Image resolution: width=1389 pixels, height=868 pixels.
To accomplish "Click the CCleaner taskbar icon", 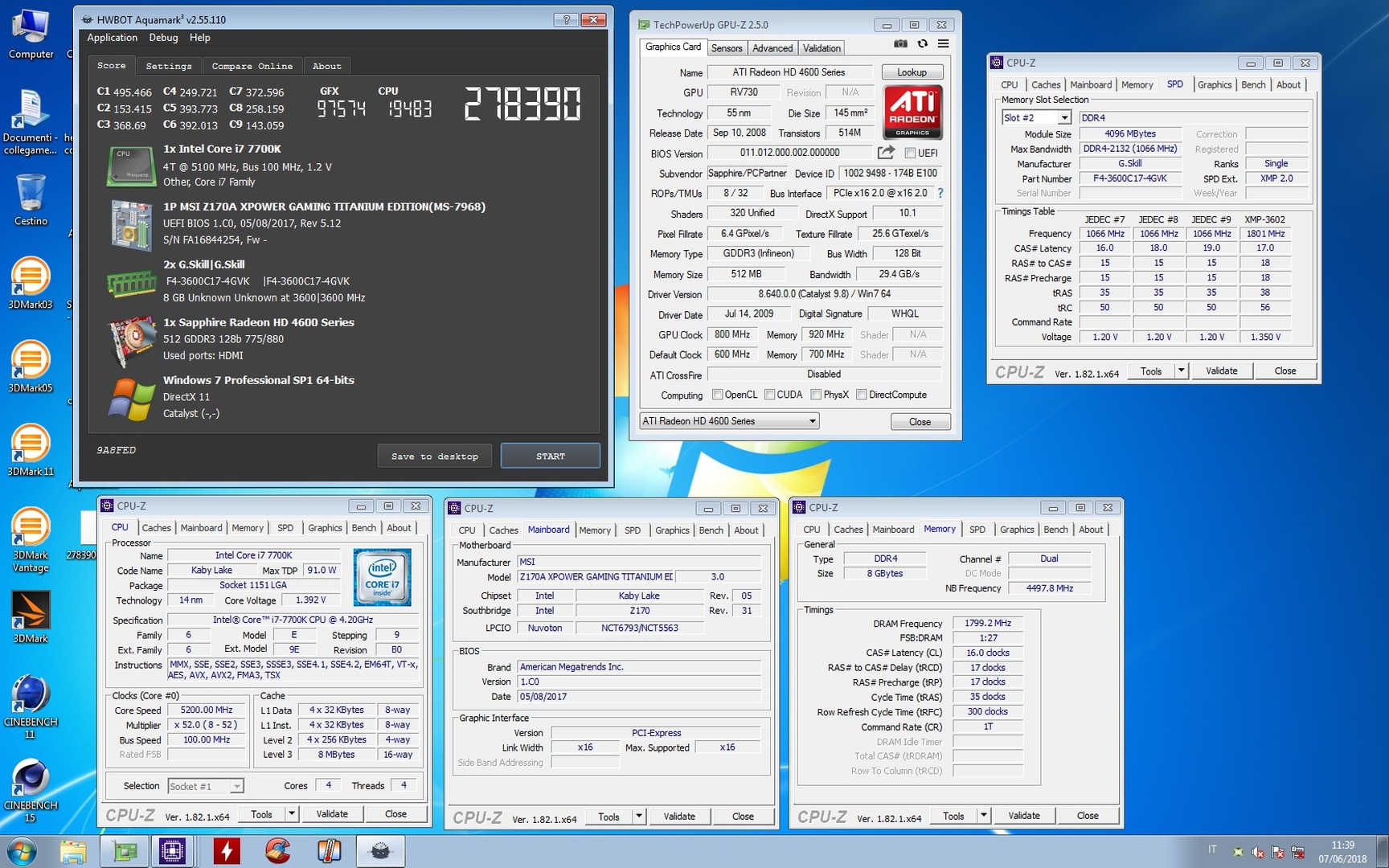I will pos(278,851).
